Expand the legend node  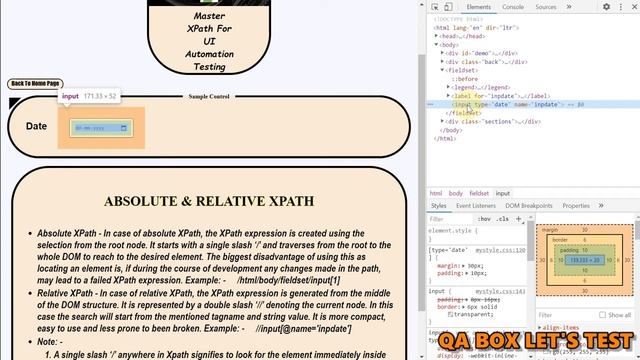click(x=449, y=87)
